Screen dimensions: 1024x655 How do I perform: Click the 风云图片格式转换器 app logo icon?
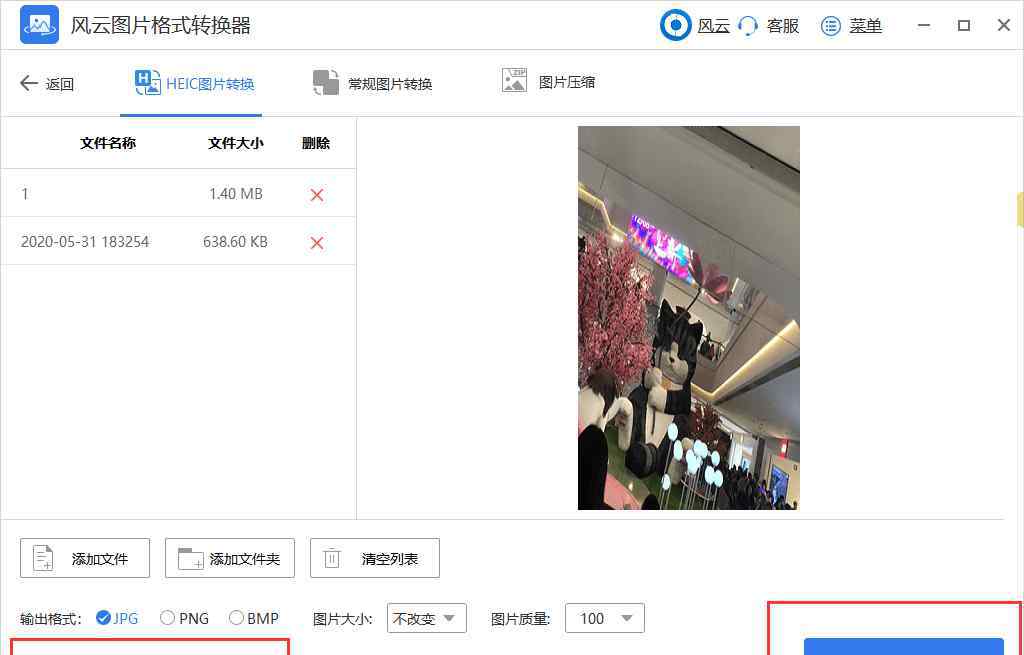tap(39, 25)
